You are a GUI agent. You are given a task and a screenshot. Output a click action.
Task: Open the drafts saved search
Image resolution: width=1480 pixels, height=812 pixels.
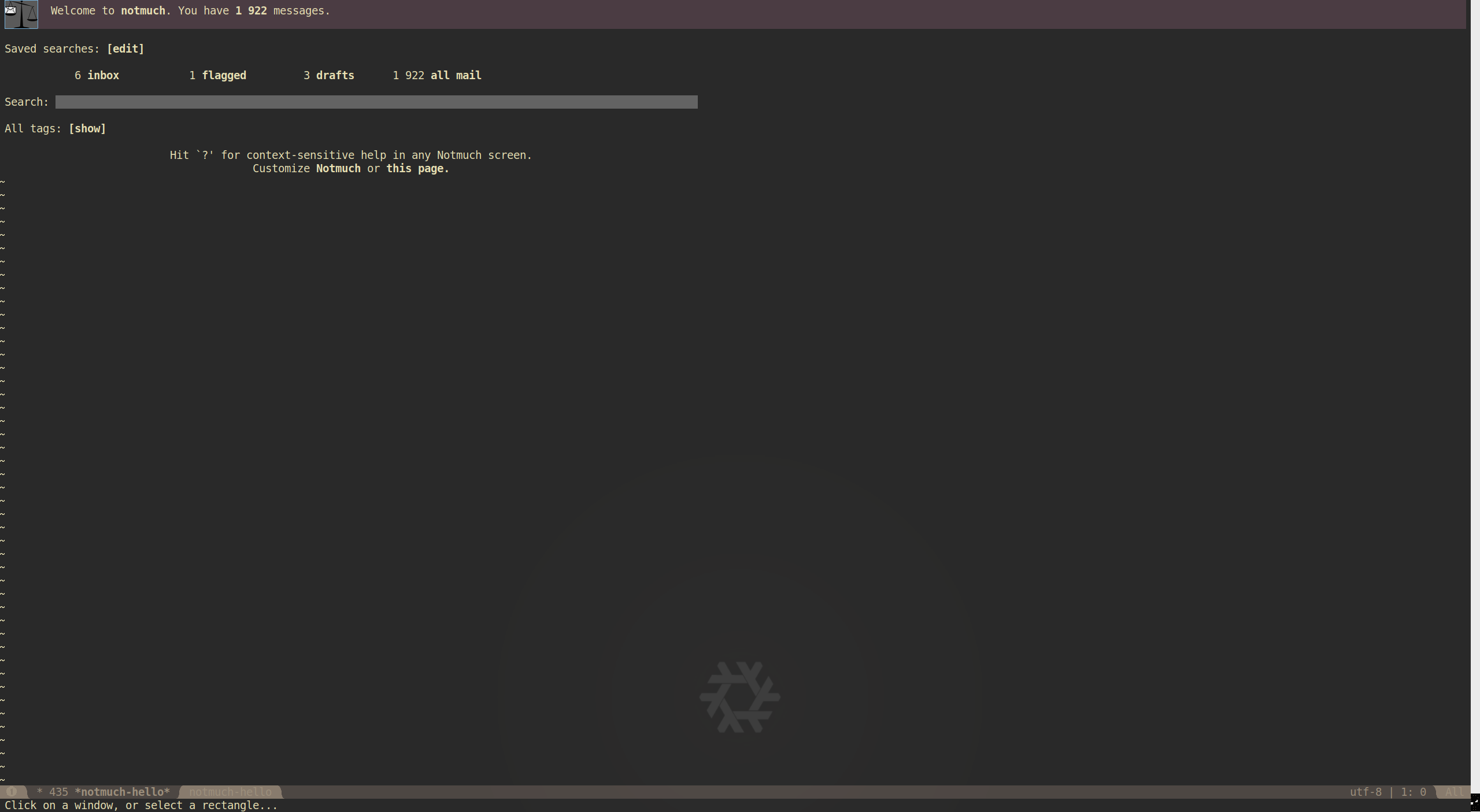tap(335, 75)
